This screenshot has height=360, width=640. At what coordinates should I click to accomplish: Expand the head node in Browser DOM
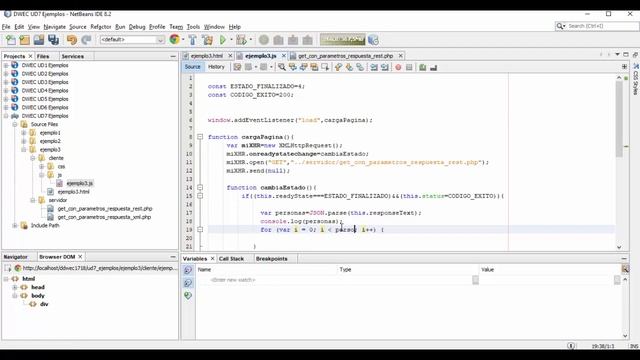[15, 287]
